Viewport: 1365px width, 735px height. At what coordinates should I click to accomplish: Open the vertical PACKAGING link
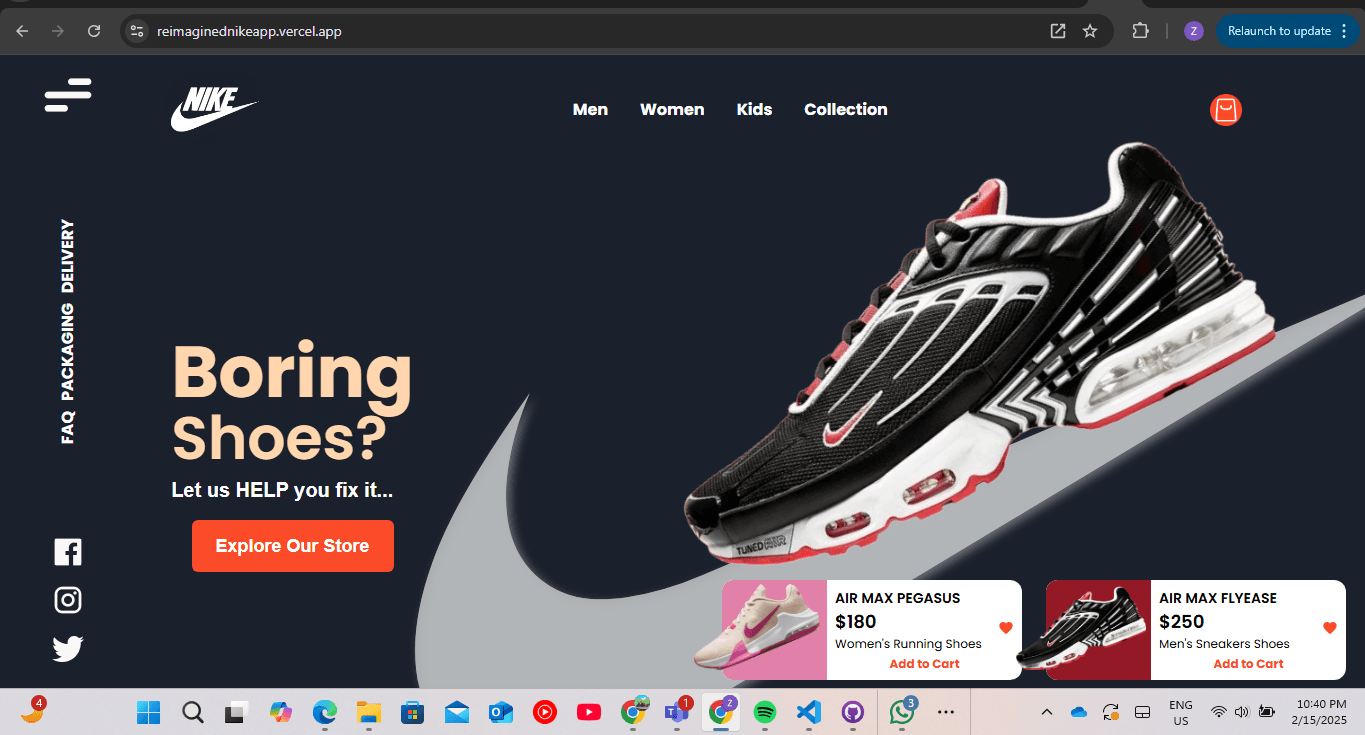(x=67, y=352)
